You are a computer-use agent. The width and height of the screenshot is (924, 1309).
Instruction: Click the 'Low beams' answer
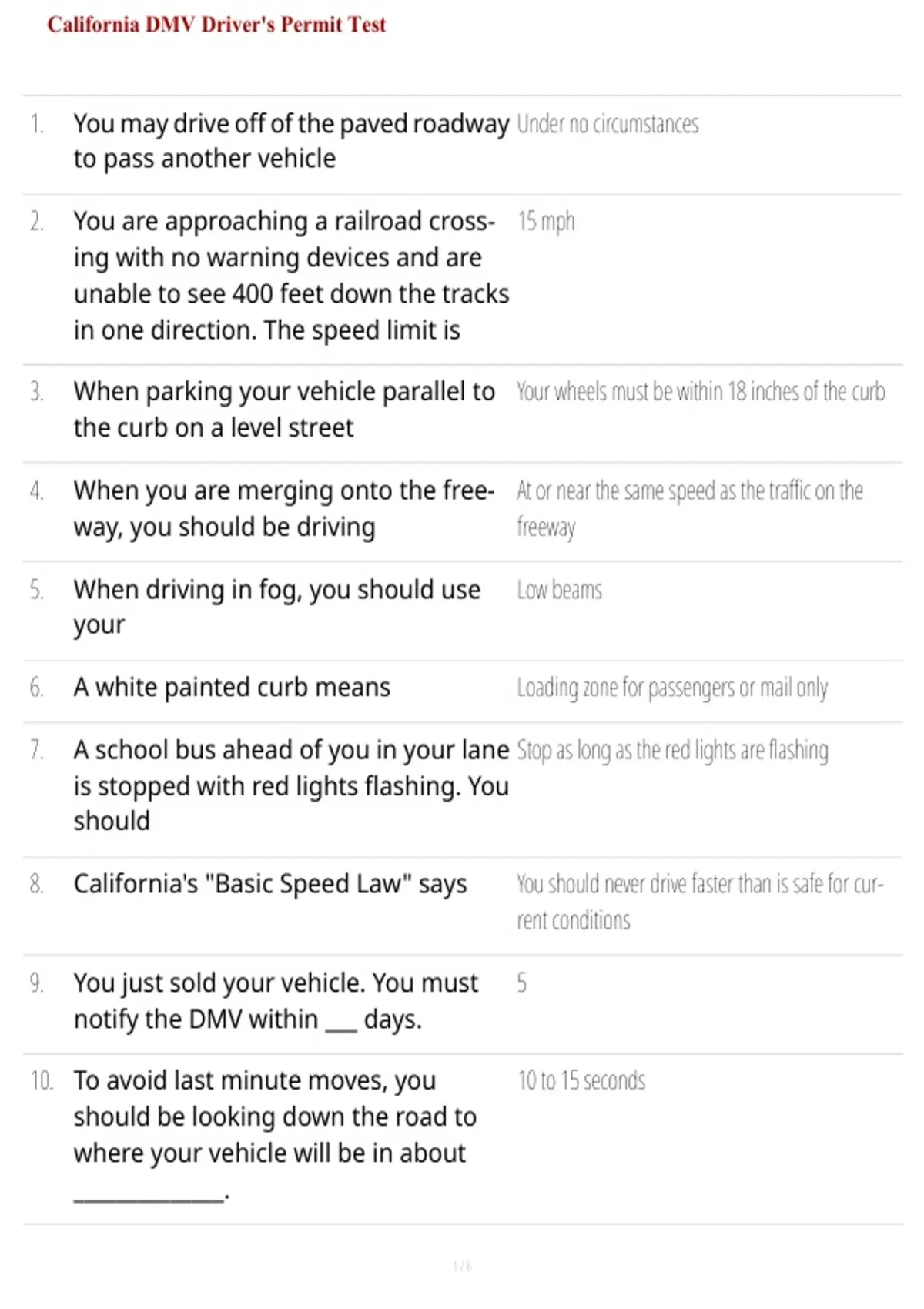pos(560,590)
